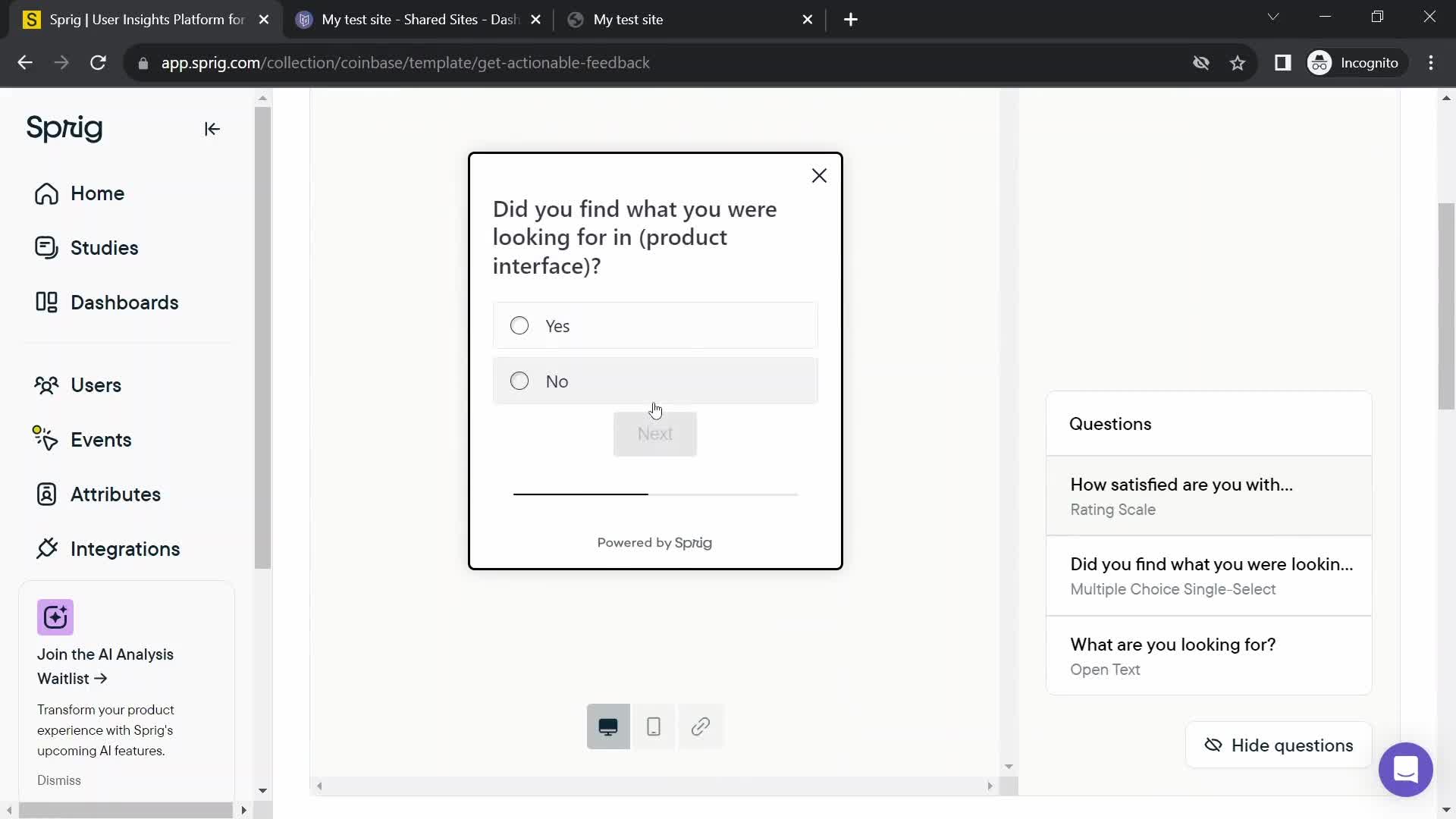This screenshot has width=1456, height=819.
Task: Open the Home page
Action: (x=97, y=193)
